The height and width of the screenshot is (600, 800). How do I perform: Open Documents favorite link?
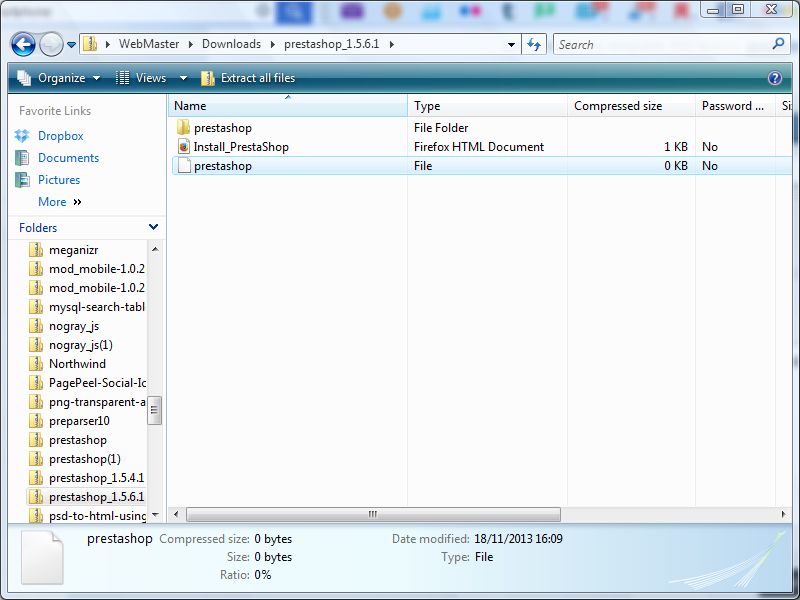click(68, 158)
